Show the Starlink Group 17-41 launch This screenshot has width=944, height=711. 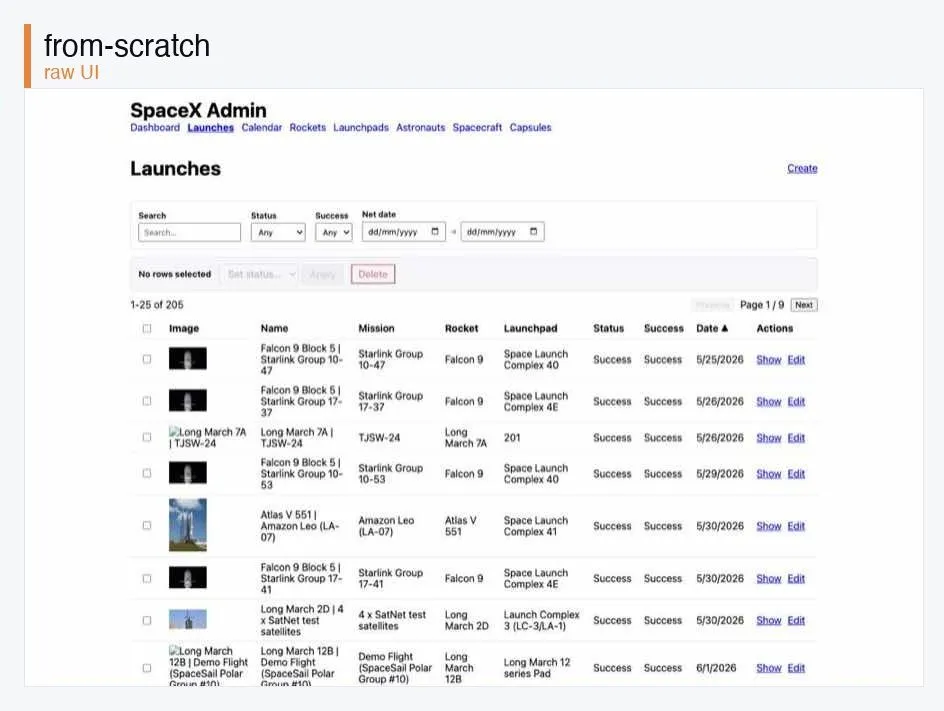(769, 579)
